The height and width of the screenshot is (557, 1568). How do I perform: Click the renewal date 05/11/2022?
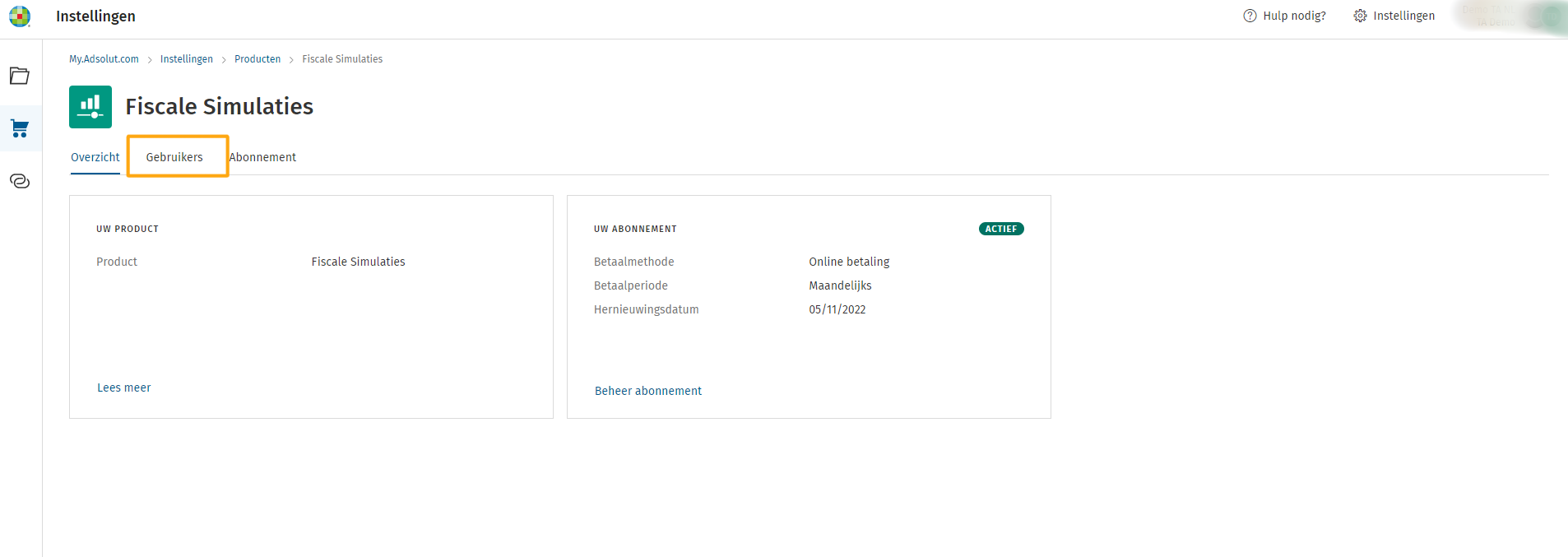point(837,309)
